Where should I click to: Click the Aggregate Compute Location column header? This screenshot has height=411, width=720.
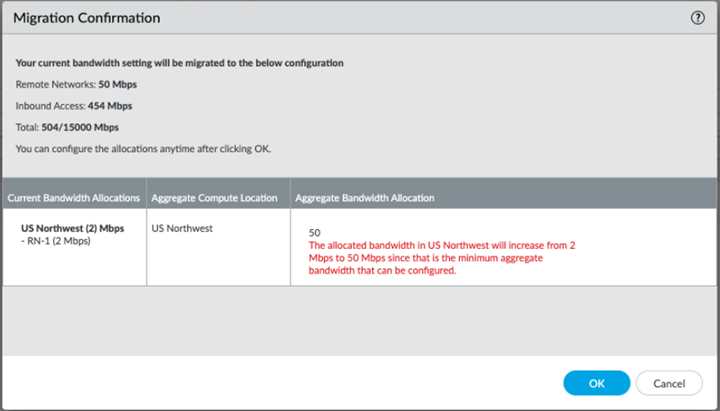tap(214, 198)
